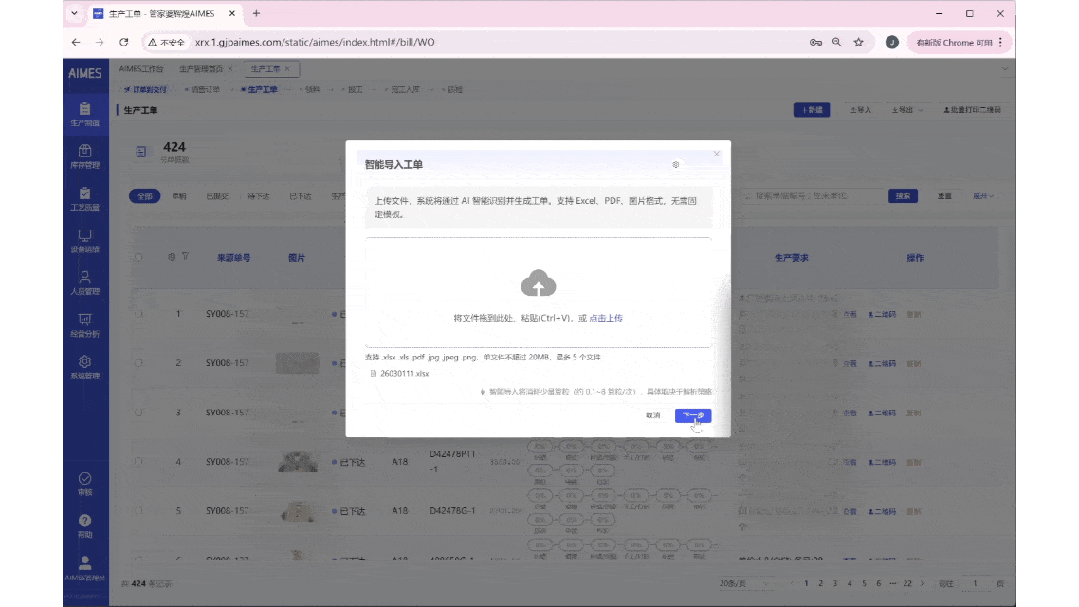Open the password key icon in address bar
1079x607 pixels.
click(x=815, y=42)
